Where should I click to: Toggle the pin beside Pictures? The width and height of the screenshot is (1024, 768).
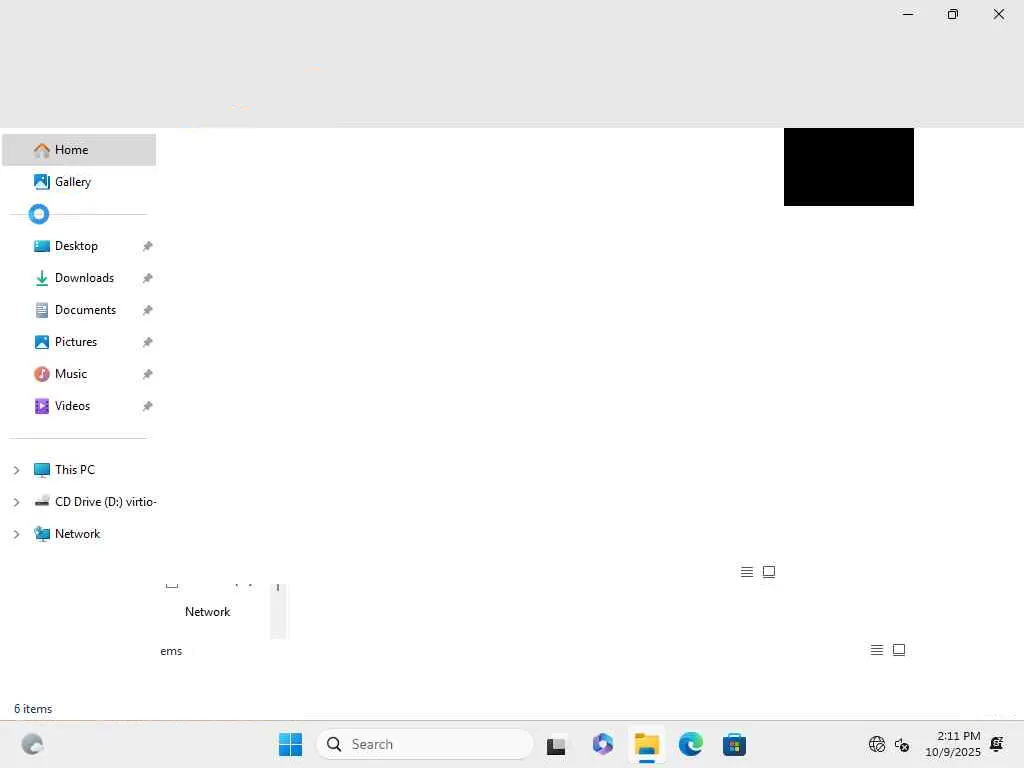coord(148,342)
